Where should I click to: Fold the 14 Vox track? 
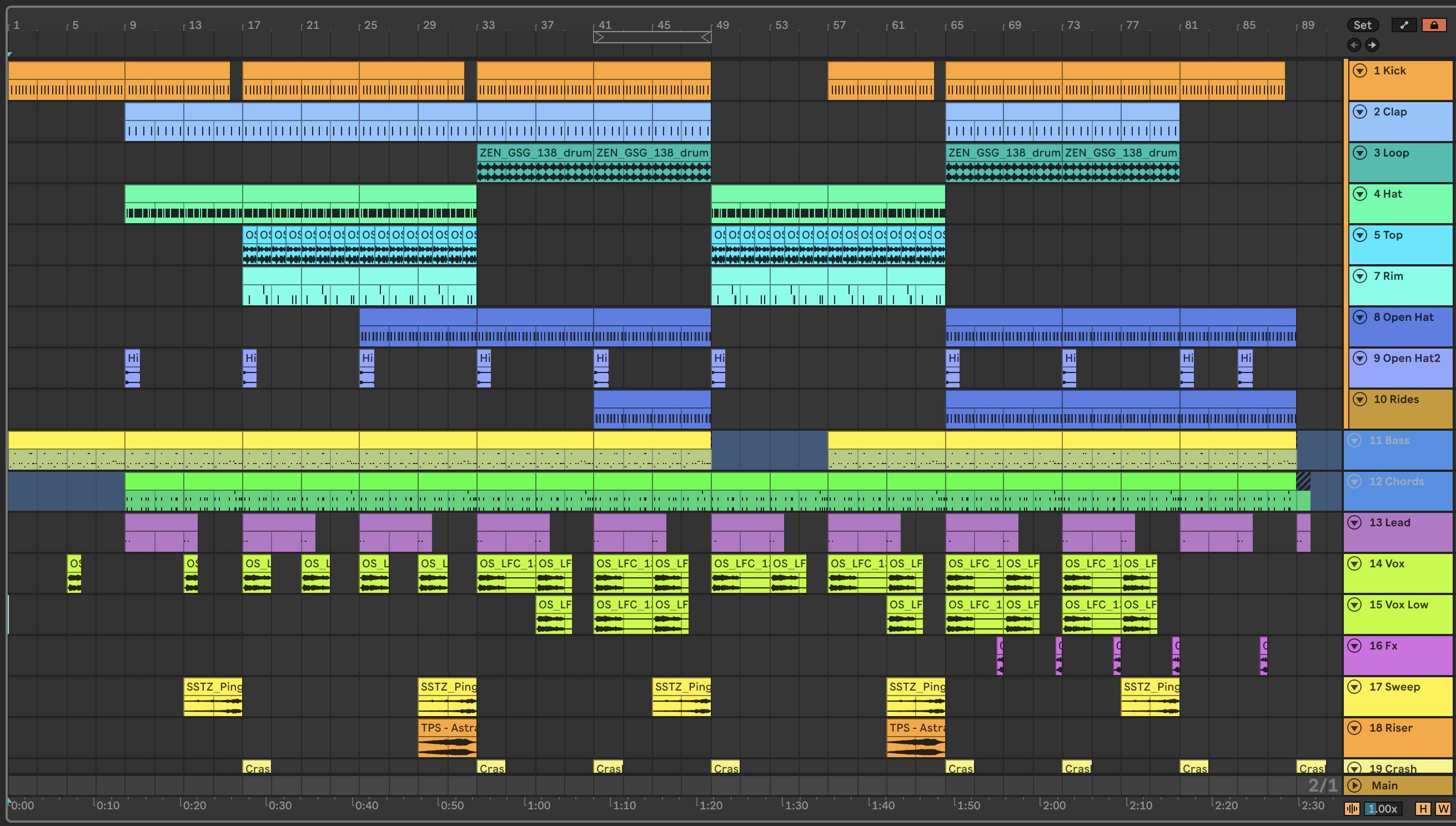coord(1354,563)
